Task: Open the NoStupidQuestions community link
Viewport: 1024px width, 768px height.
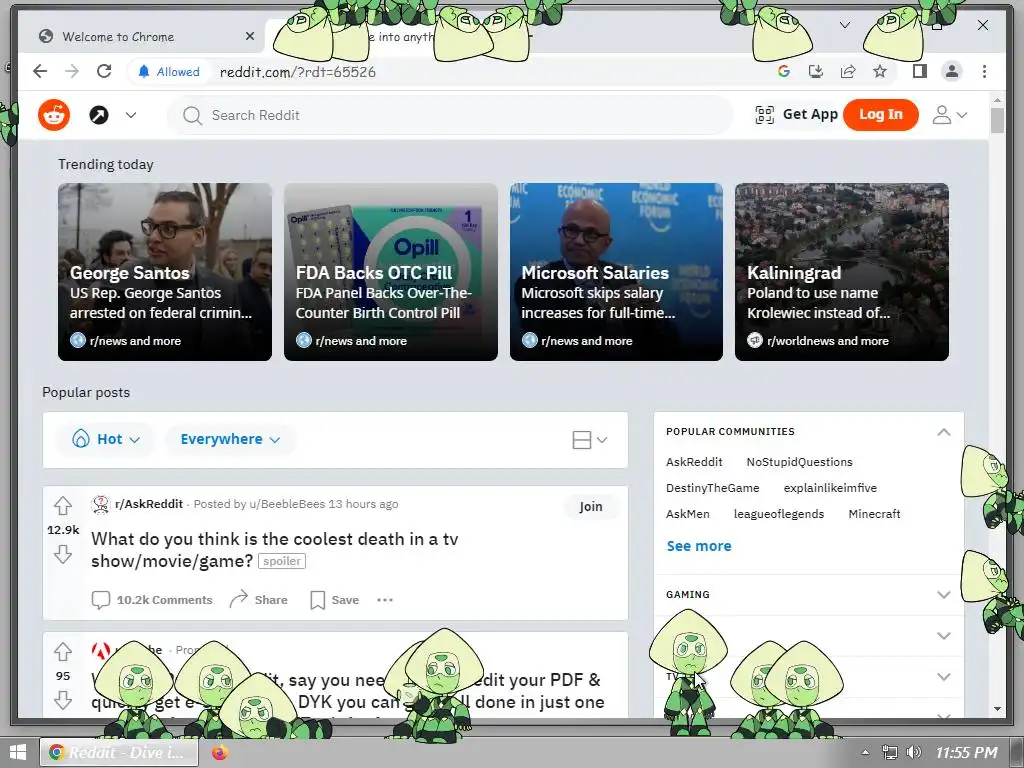Action: pos(799,462)
